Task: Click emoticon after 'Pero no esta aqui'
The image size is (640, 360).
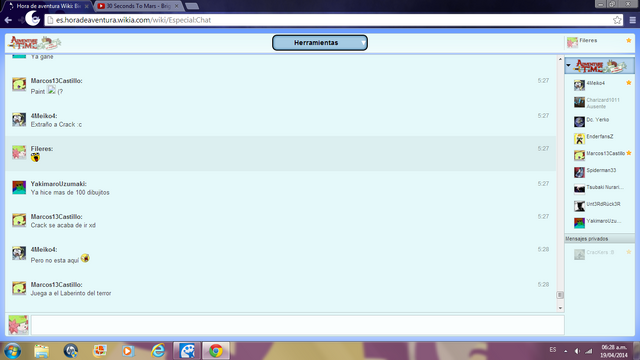Action: pyautogui.click(x=85, y=258)
